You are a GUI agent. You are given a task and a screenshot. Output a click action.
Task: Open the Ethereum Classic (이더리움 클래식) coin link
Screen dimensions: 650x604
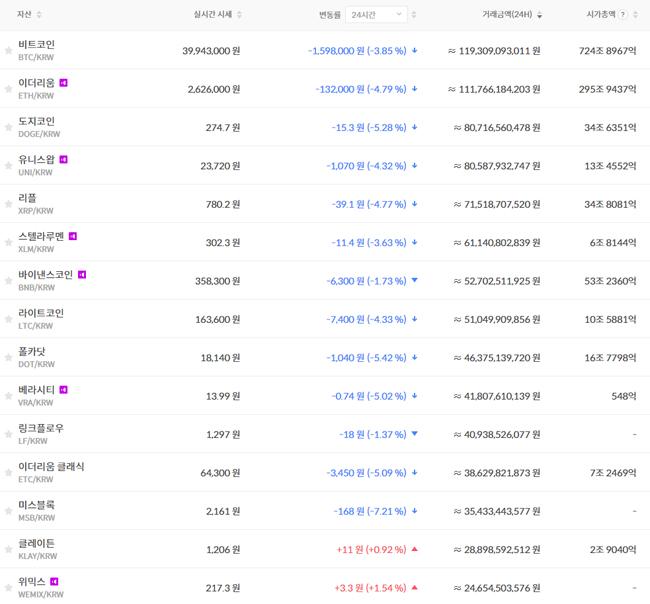pyautogui.click(x=51, y=466)
